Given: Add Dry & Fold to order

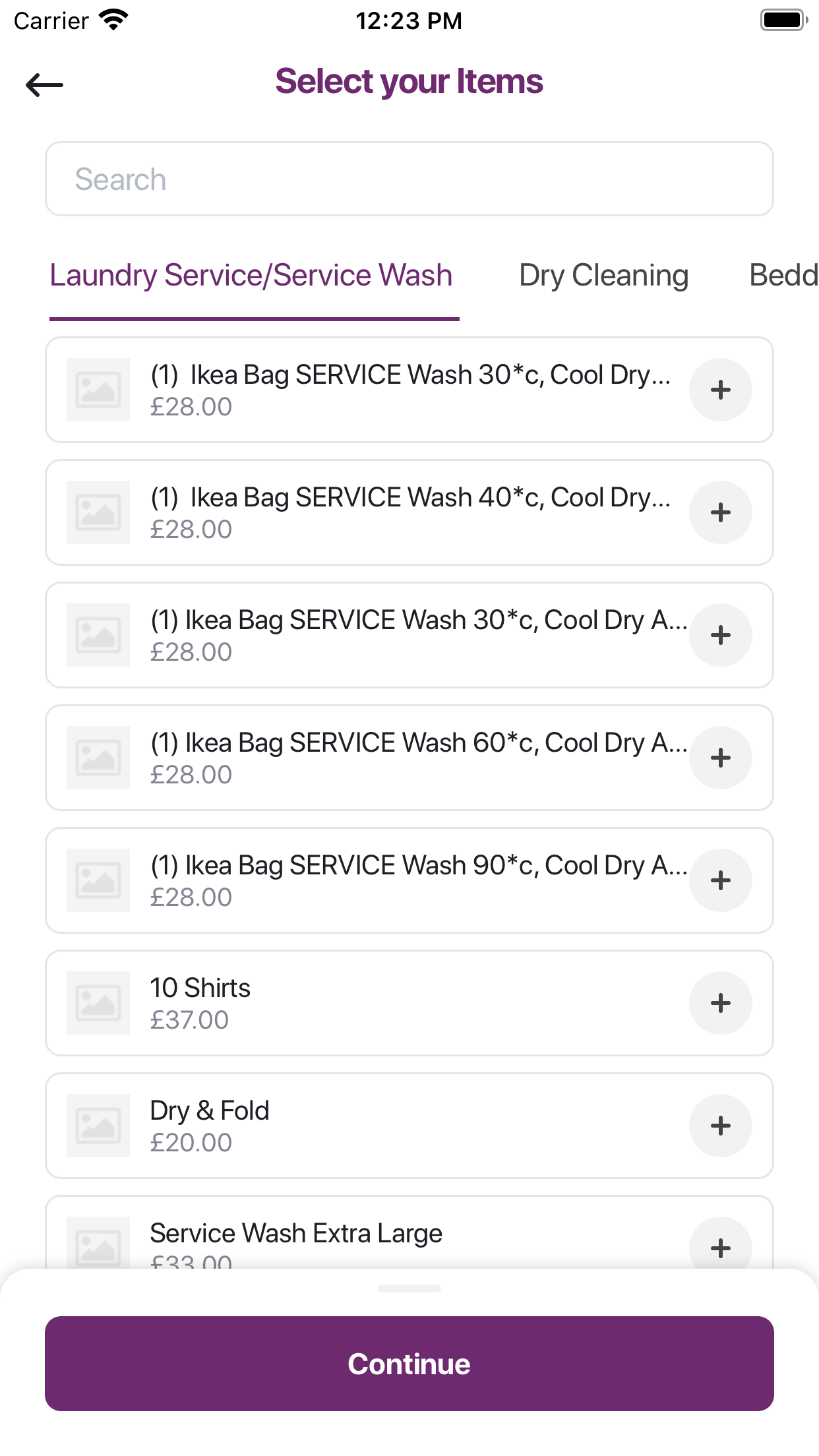Looking at the screenshot, I should (x=721, y=1126).
